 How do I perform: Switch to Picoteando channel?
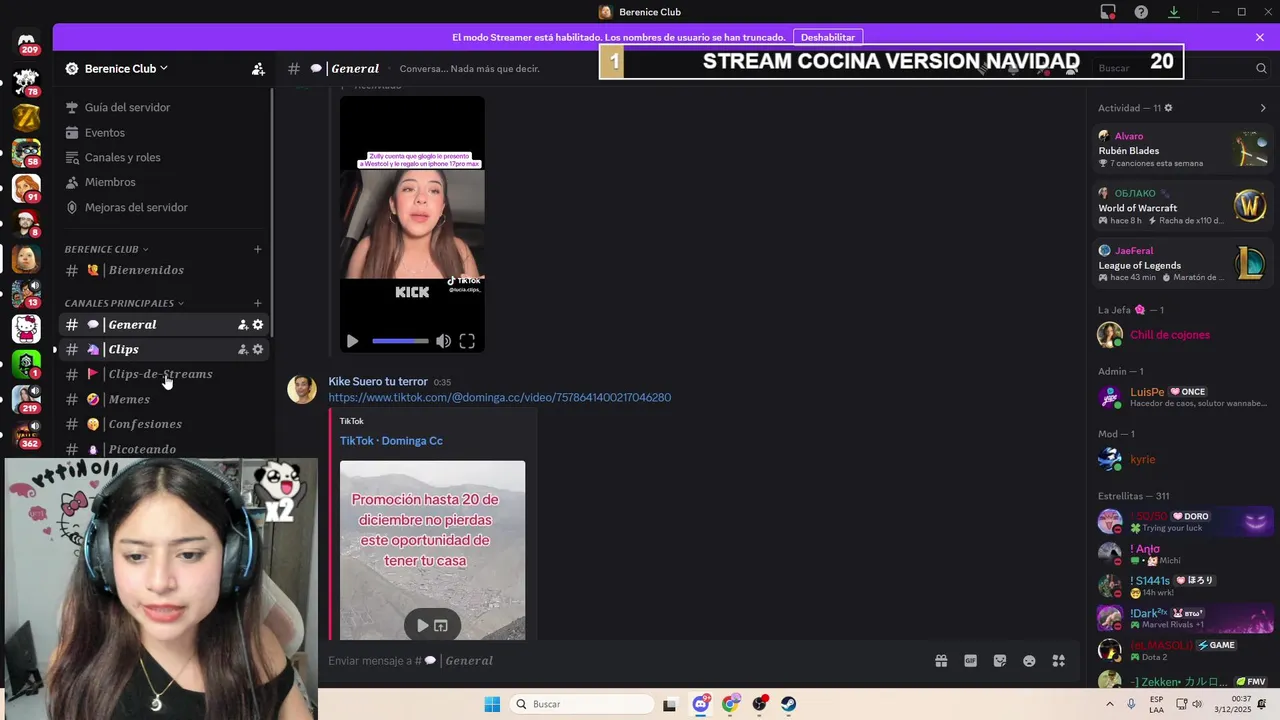165,449
